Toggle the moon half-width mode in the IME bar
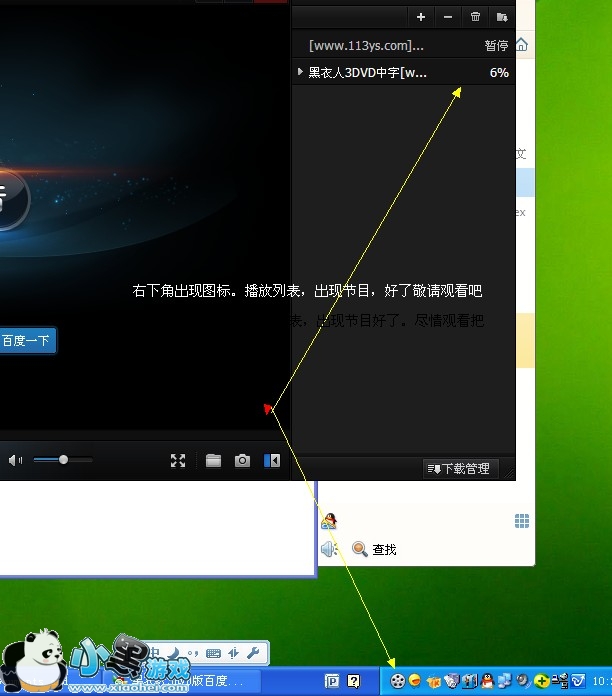The height and width of the screenshot is (696, 612). pos(175,652)
